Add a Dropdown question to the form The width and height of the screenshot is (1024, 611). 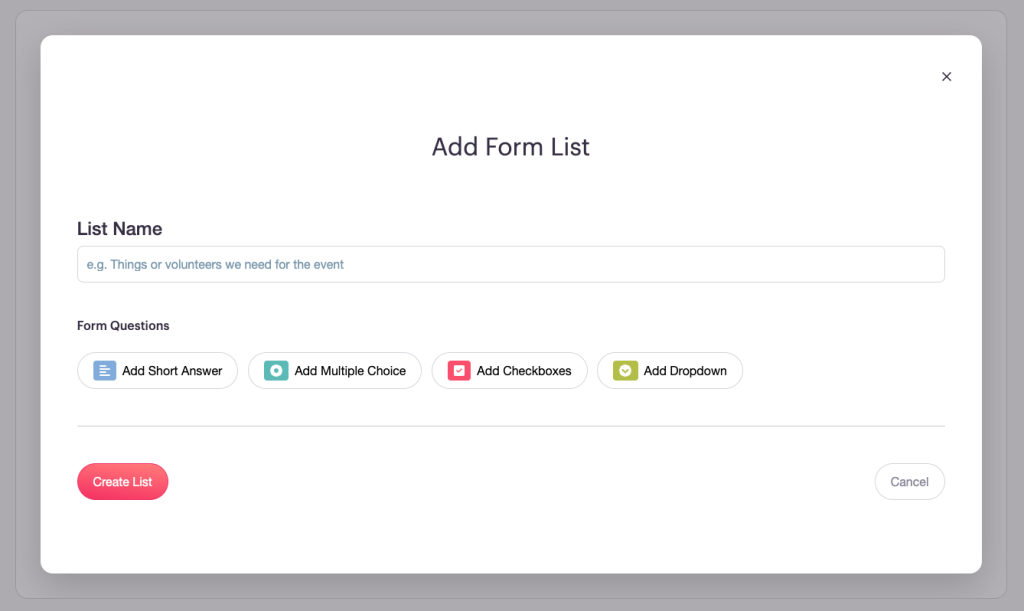[669, 370]
